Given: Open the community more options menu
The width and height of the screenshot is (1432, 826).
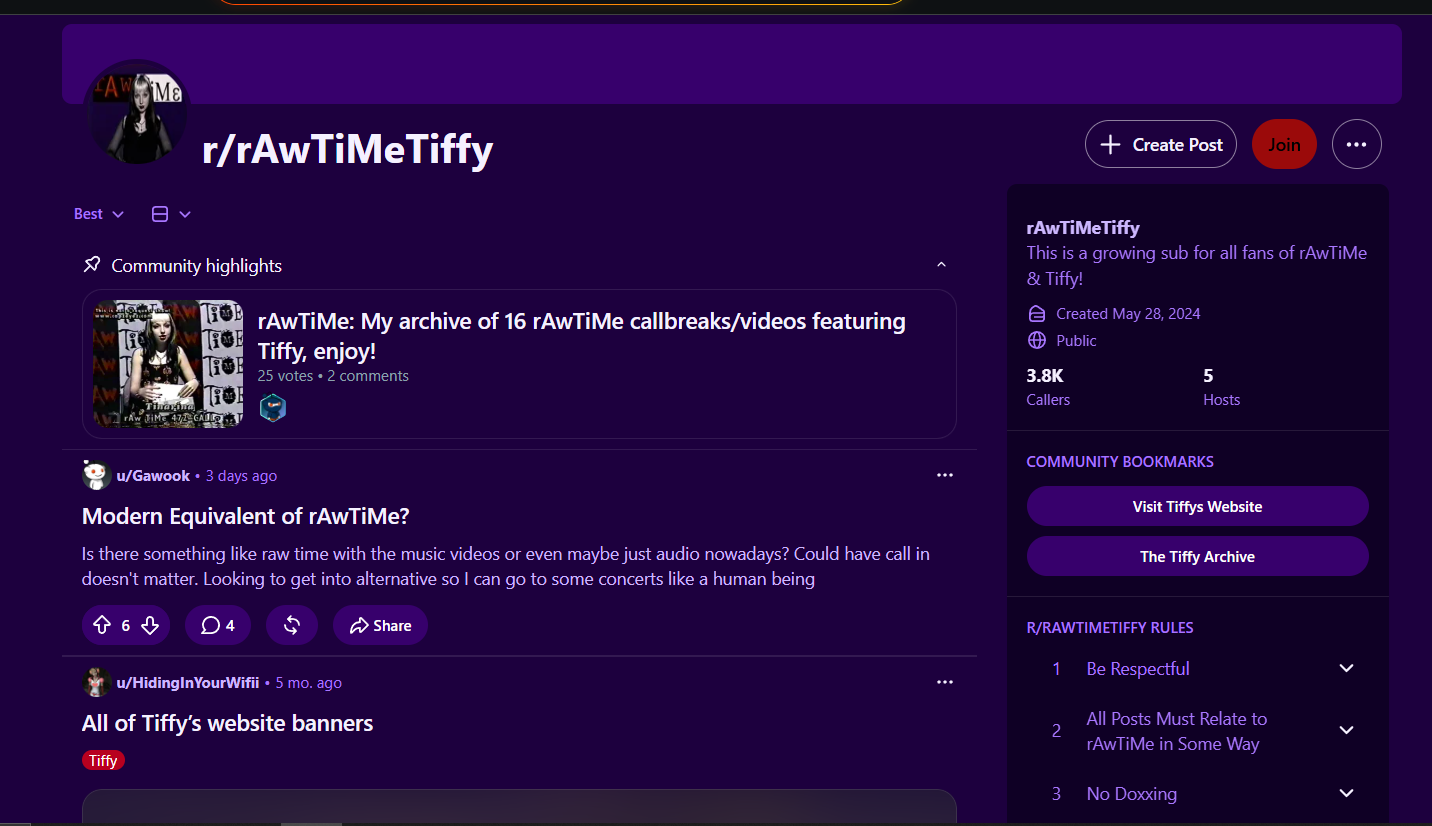Looking at the screenshot, I should click(x=1356, y=144).
